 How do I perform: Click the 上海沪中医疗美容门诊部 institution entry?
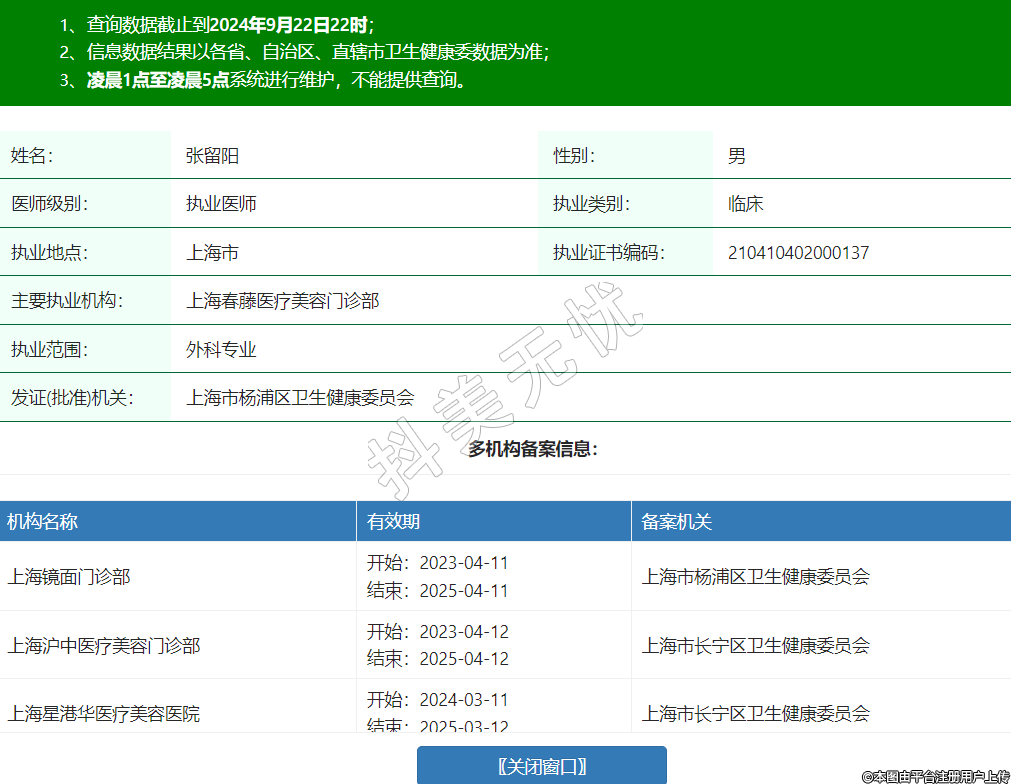(104, 646)
